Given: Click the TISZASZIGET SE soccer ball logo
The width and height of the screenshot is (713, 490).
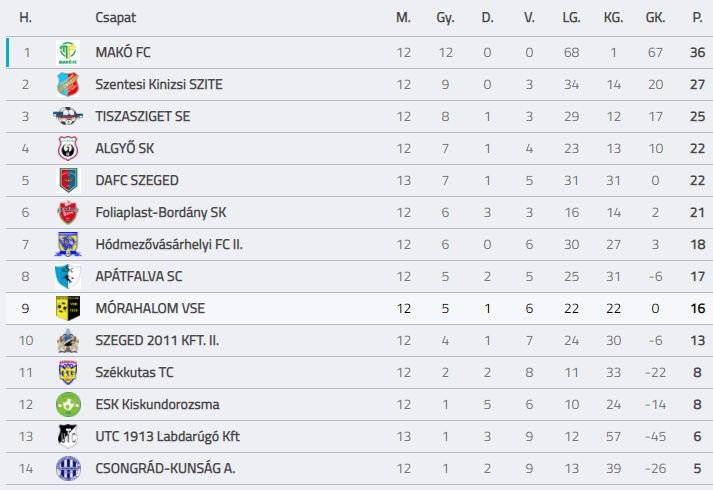Looking at the screenshot, I should pyautogui.click(x=68, y=116).
